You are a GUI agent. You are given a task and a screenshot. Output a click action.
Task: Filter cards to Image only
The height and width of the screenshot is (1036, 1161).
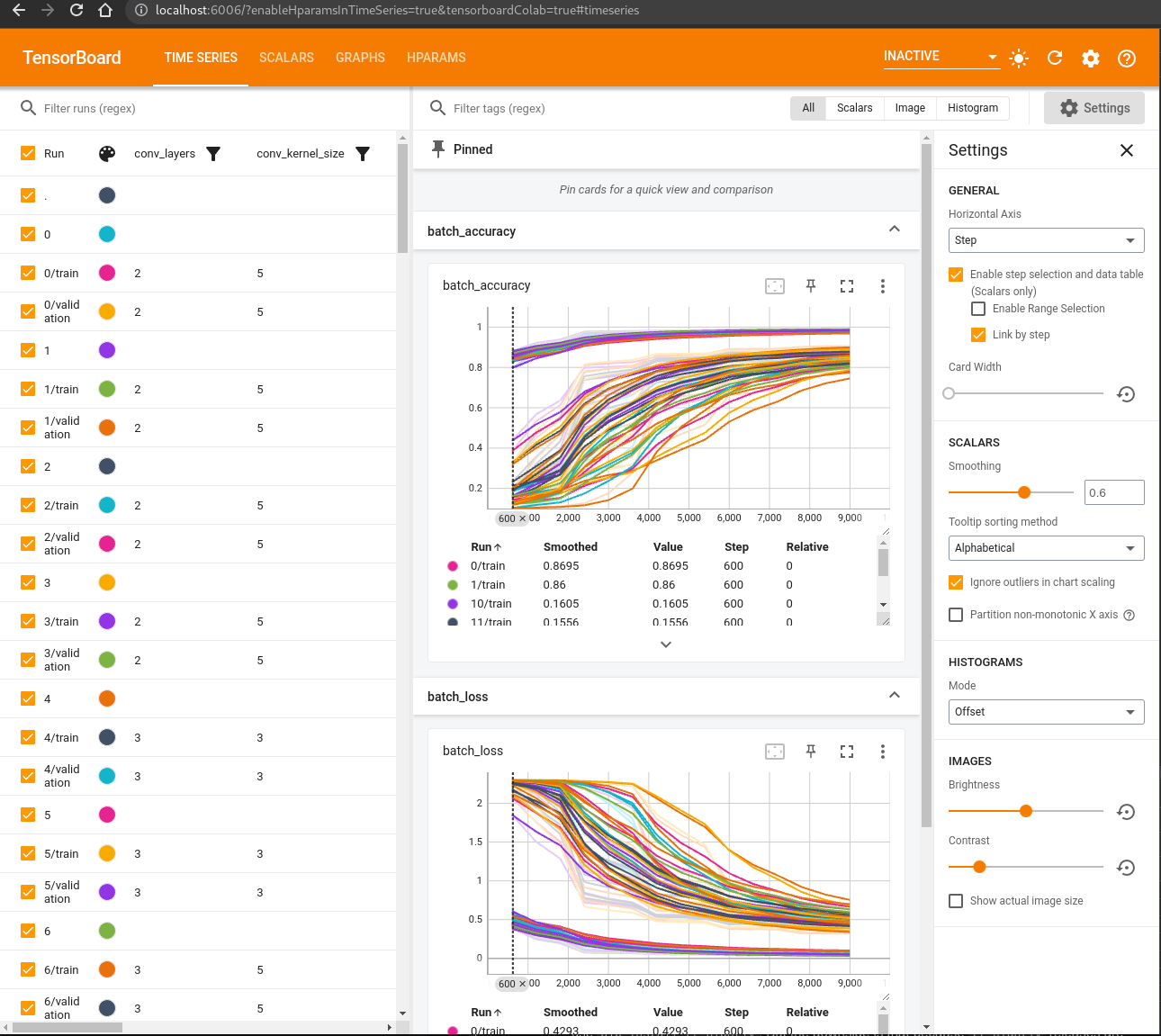pyautogui.click(x=910, y=108)
